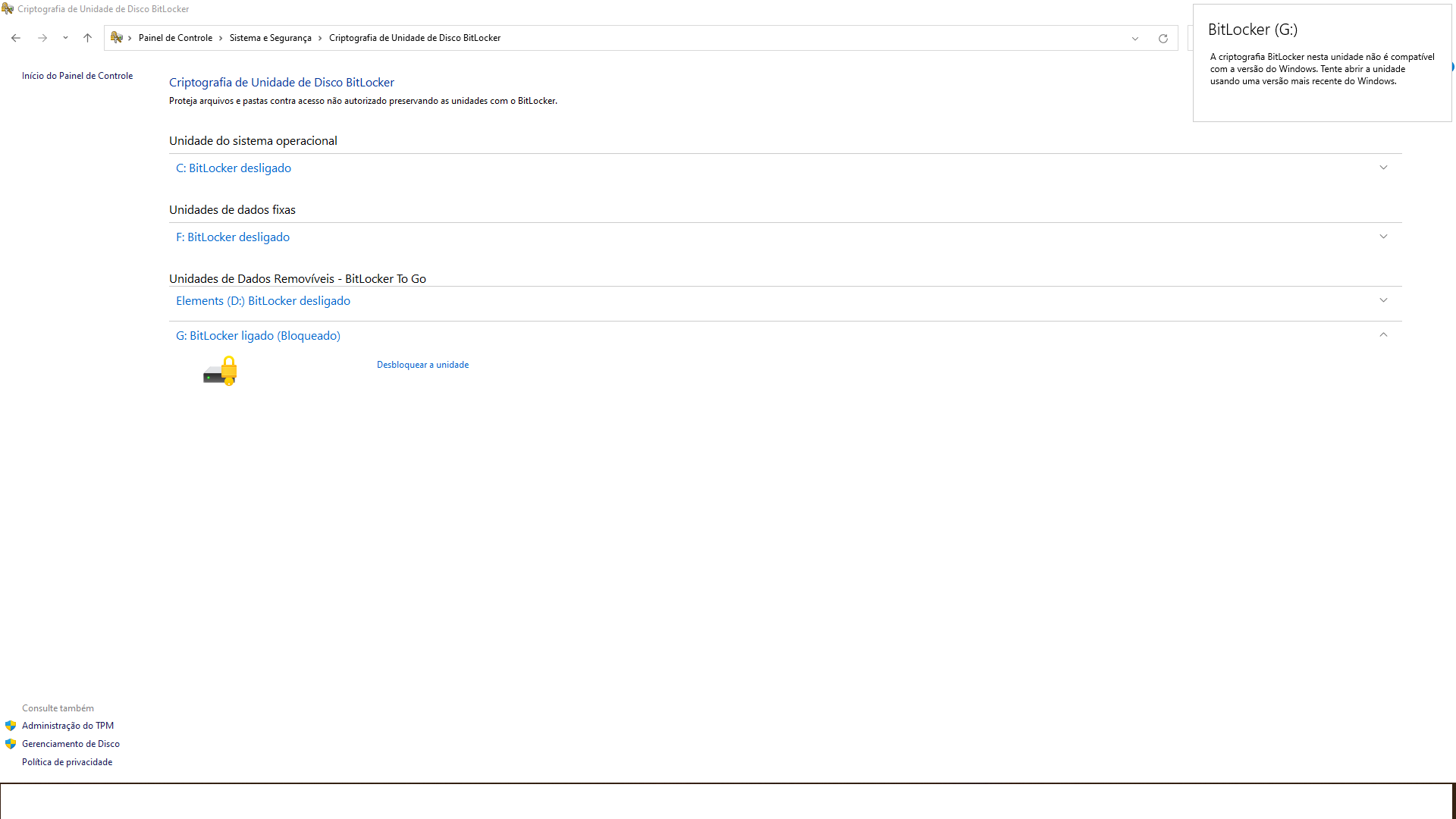Viewport: 1456px width, 819px height.
Task: Expand the Elements (D:) section chevron
Action: [1383, 300]
